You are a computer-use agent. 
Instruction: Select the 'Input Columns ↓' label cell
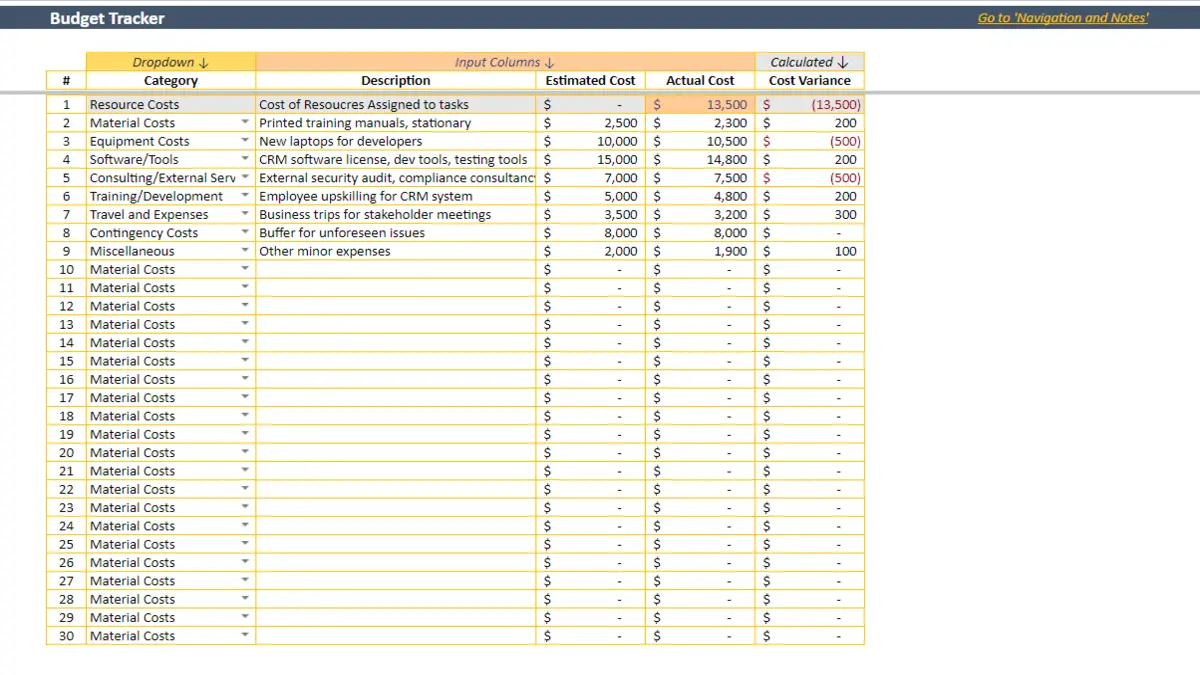(505, 62)
